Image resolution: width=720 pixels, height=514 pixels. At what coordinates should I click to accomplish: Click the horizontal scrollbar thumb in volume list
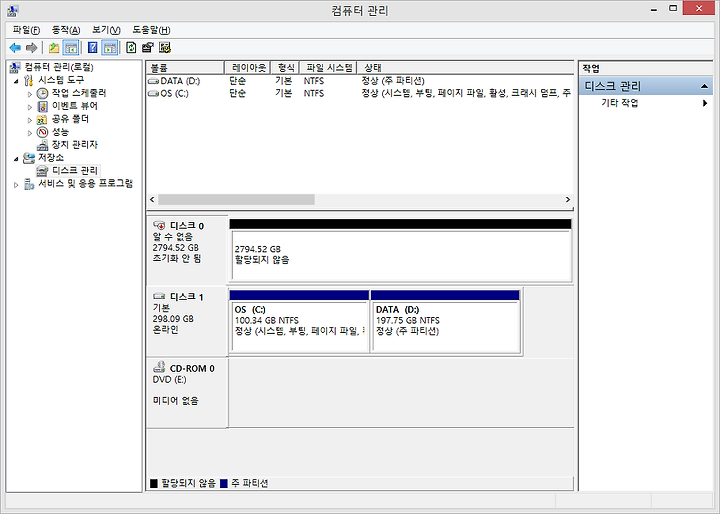click(x=236, y=199)
